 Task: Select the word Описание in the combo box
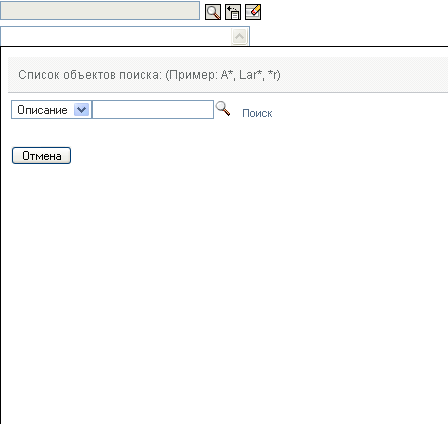coord(42,110)
